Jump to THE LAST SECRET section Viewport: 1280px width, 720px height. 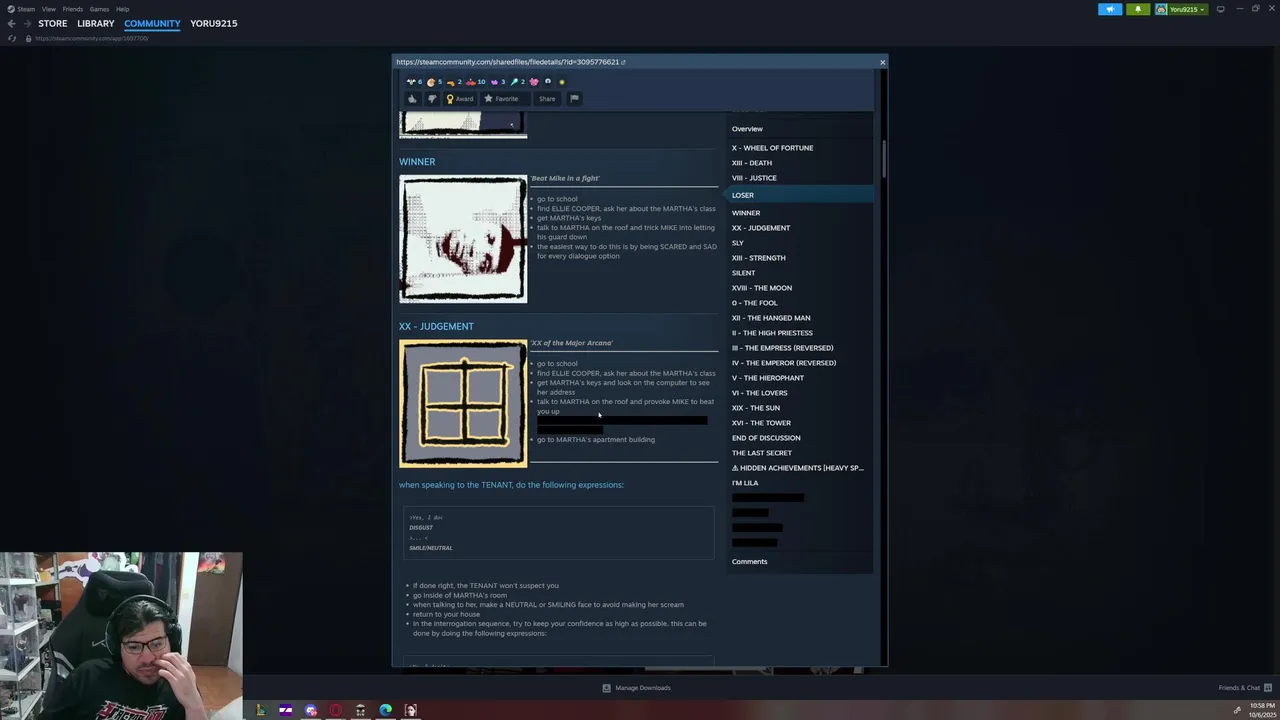pos(761,453)
